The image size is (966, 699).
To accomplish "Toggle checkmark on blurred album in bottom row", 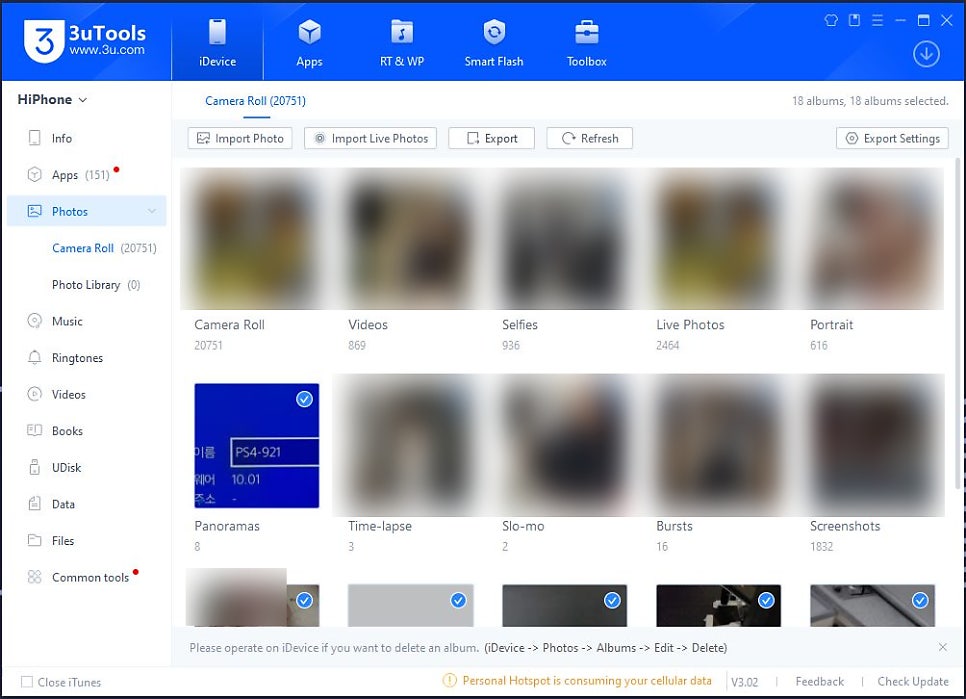I will point(304,600).
